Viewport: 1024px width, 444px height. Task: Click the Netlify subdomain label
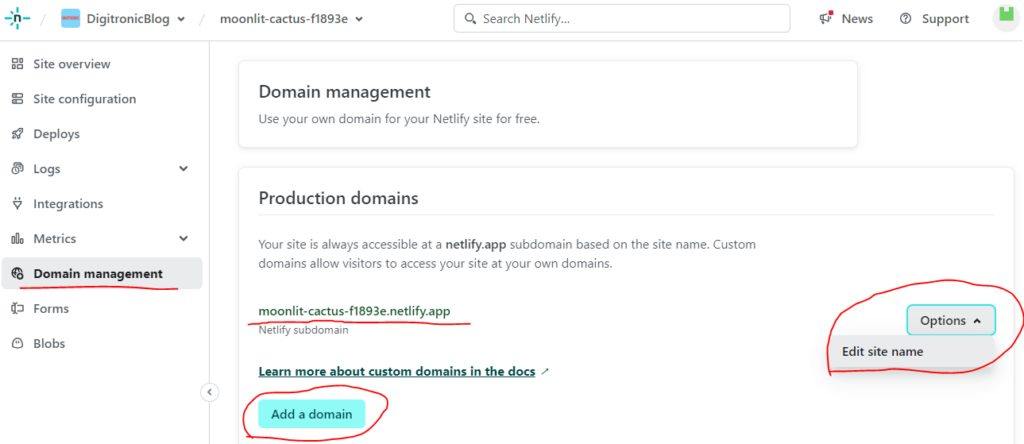[x=303, y=330]
